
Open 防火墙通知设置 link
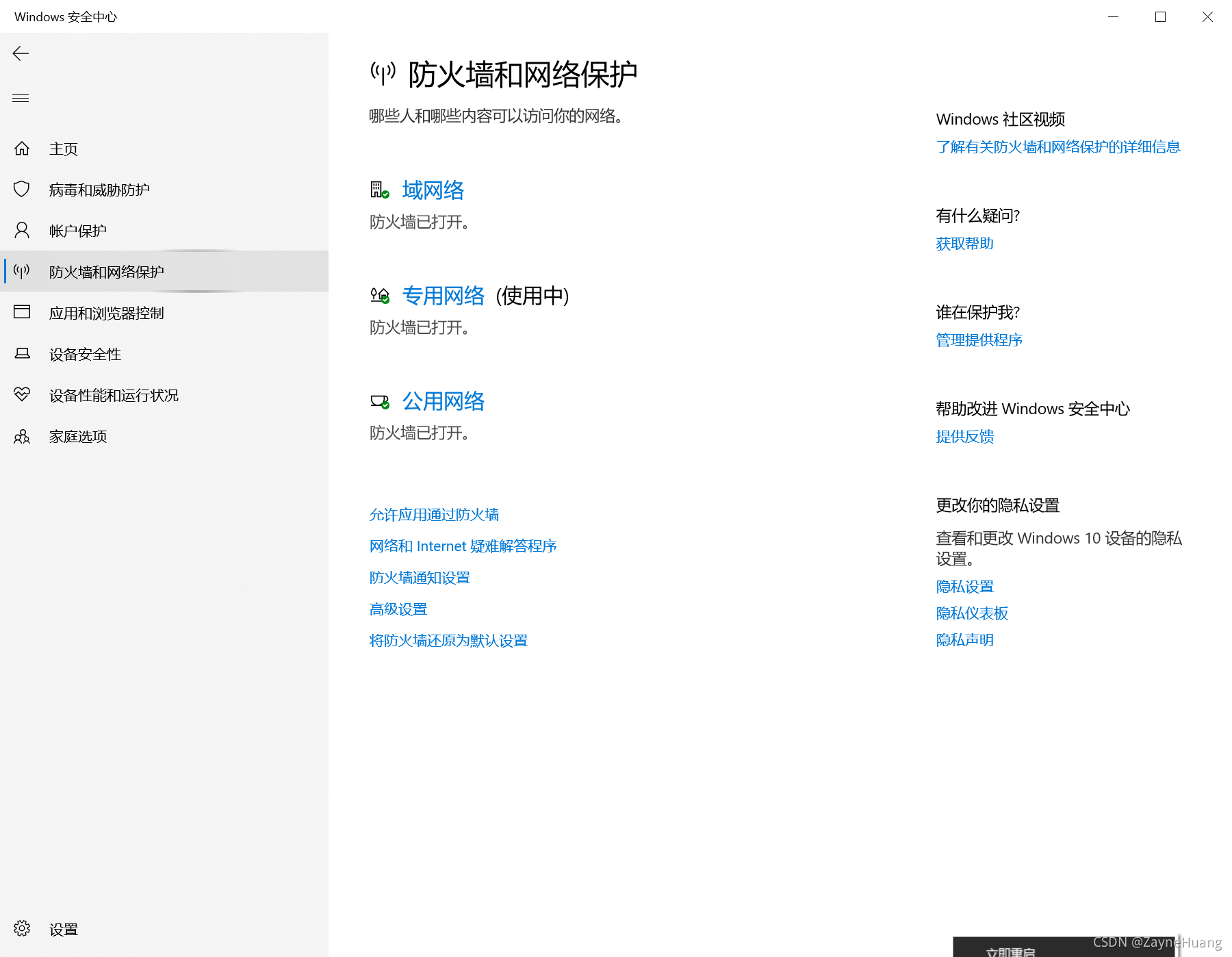pos(420,578)
